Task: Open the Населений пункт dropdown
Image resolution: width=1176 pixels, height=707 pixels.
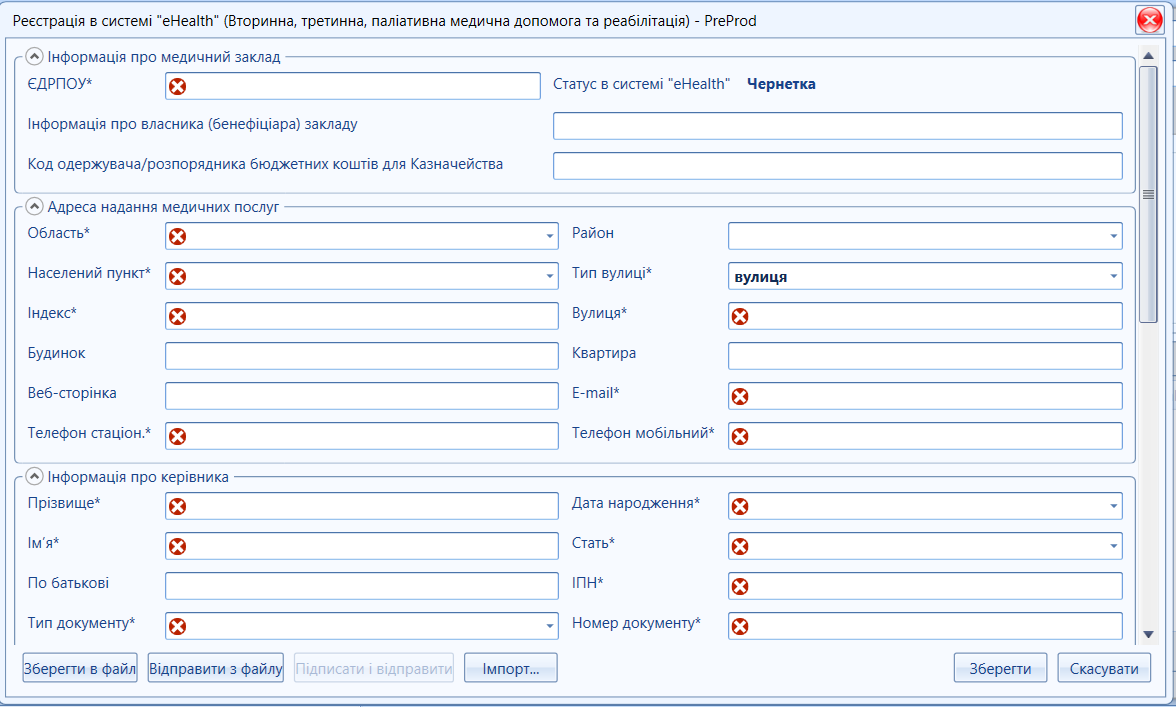Action: [x=550, y=276]
